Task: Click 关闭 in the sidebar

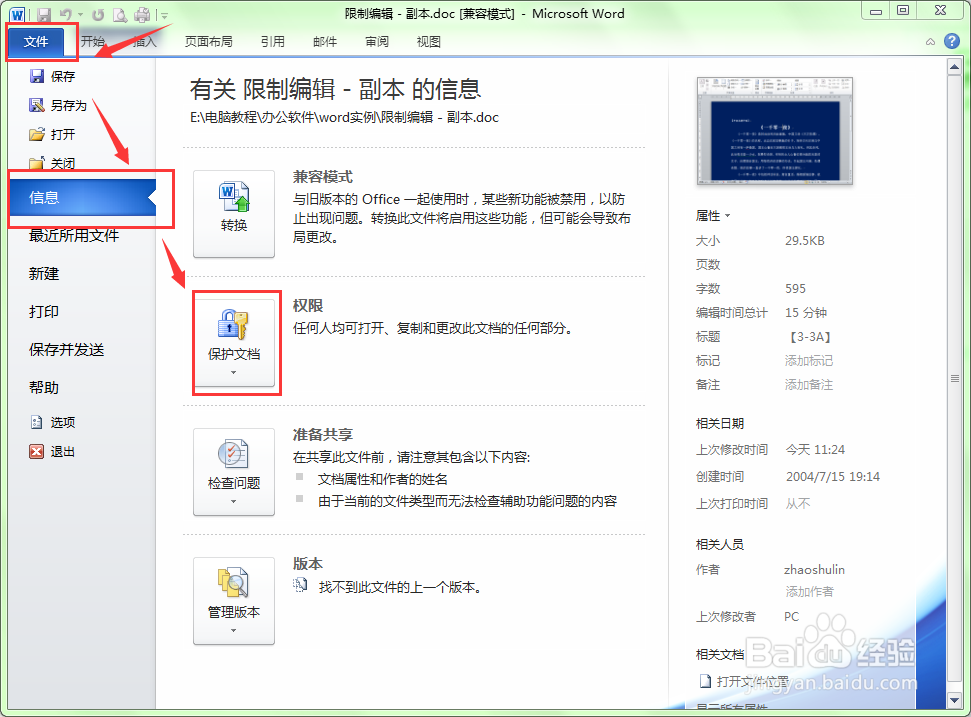Action: pos(53,163)
